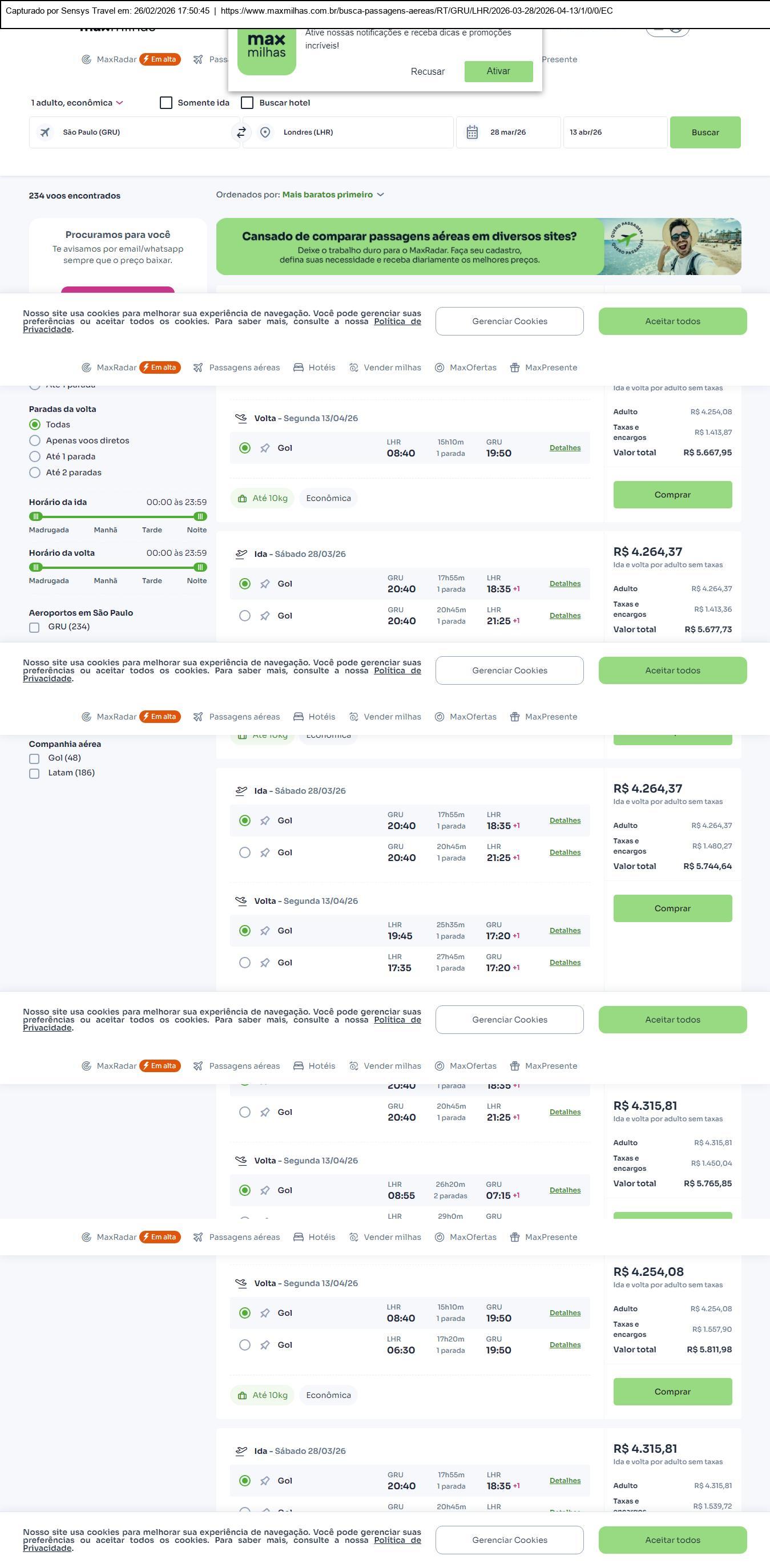The width and height of the screenshot is (770, 1568).
Task: Click the location pin in Londres field
Action: point(265,132)
